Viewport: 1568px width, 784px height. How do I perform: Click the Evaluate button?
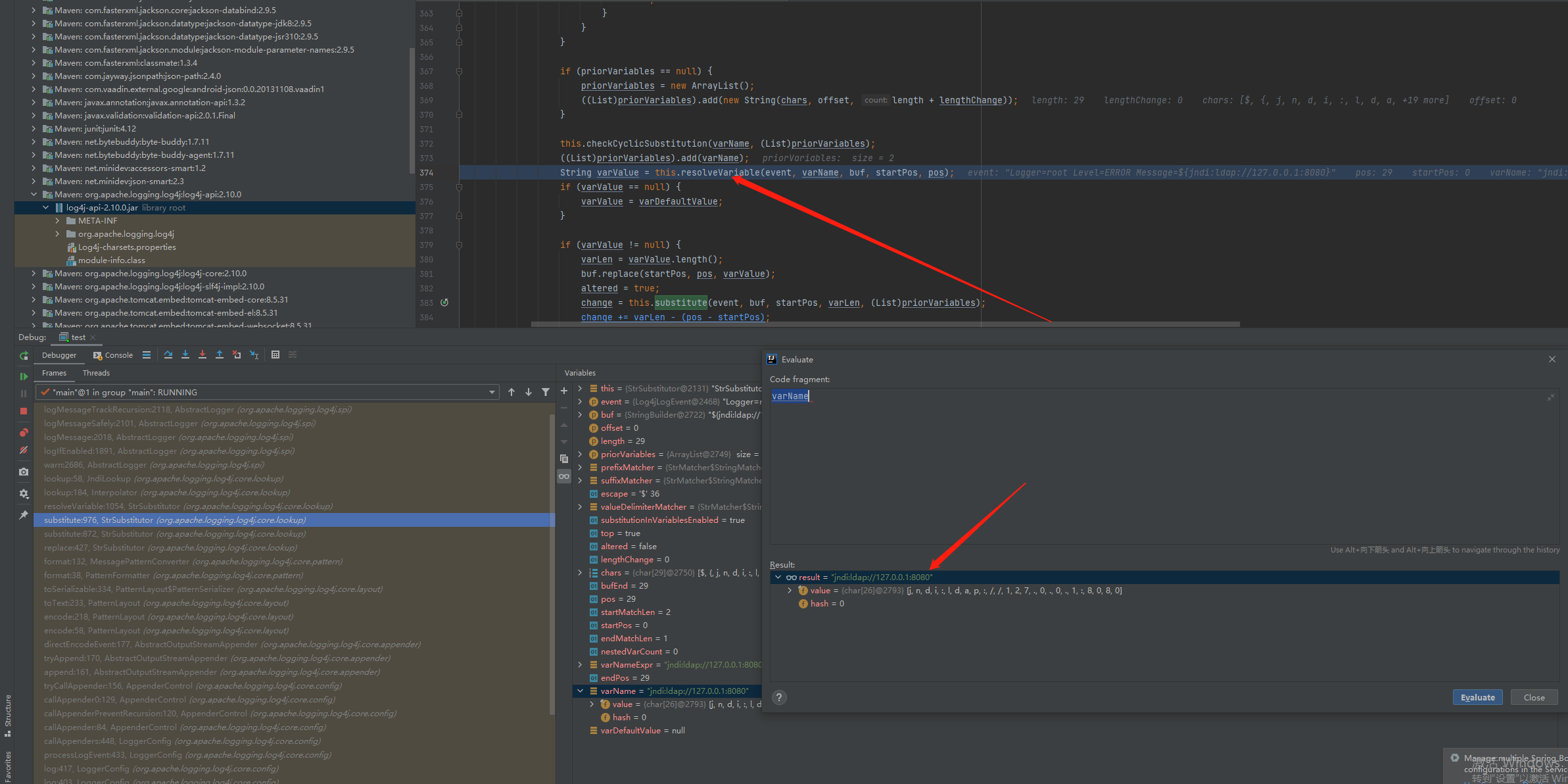(x=1477, y=697)
